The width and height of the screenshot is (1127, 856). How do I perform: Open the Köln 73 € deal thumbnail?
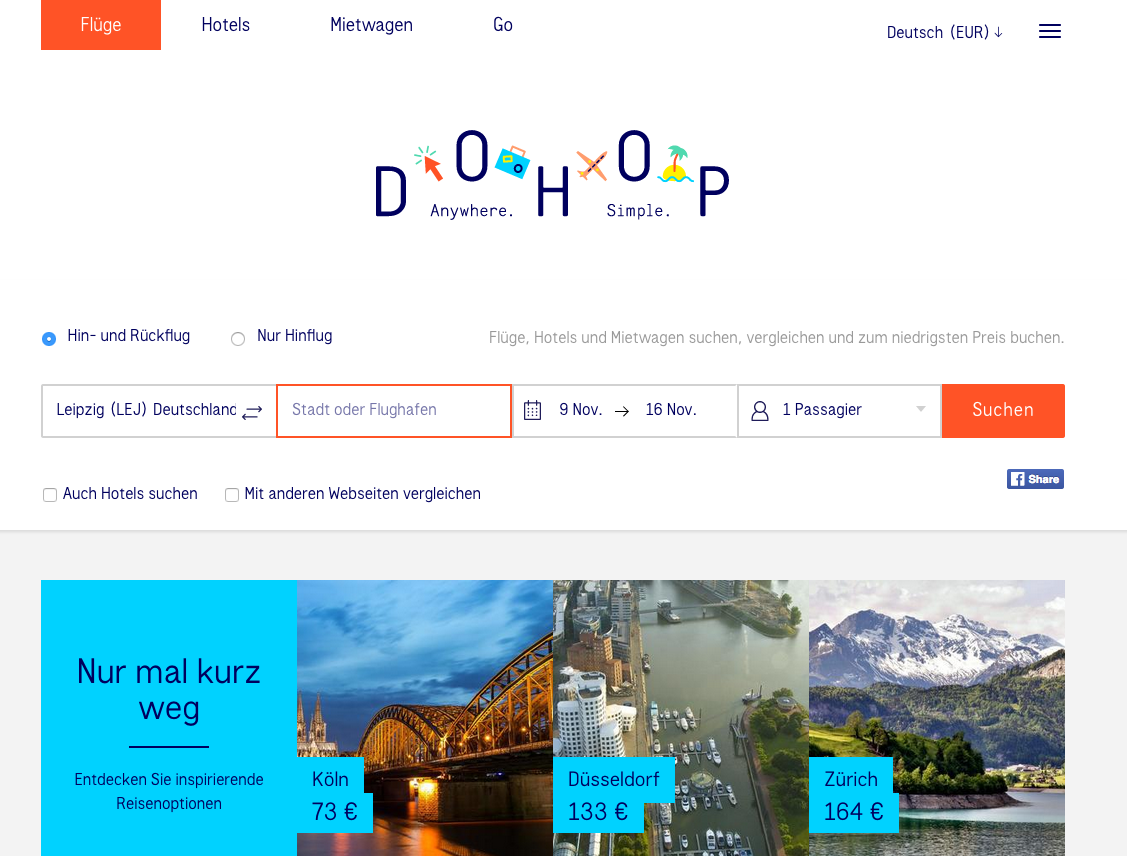tap(425, 718)
